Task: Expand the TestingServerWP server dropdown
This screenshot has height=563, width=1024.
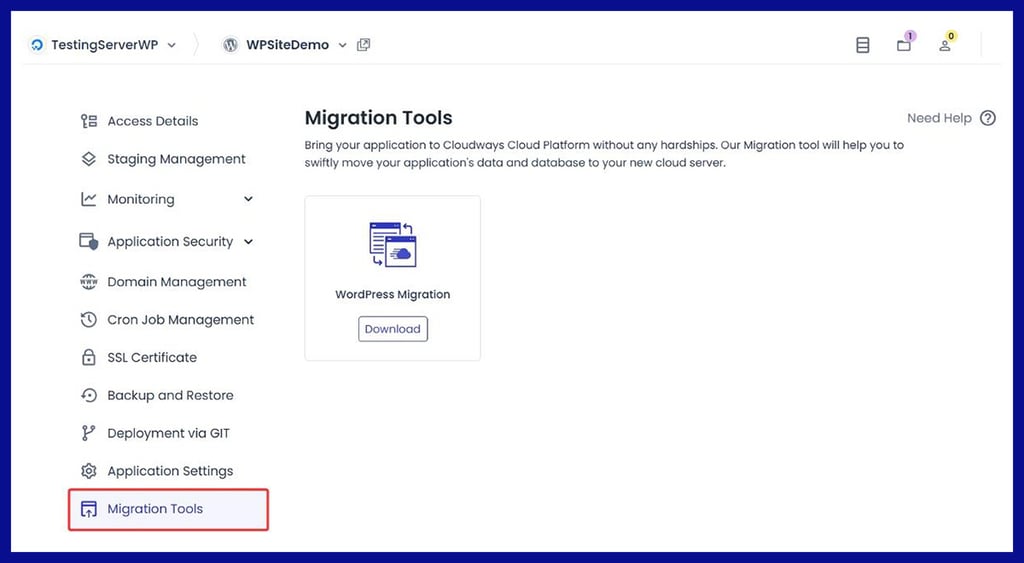Action: coord(172,45)
